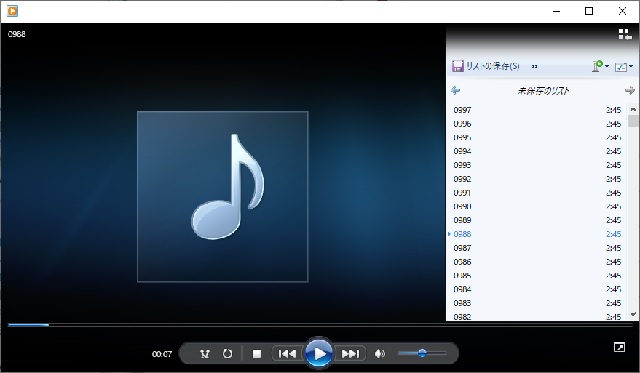Click the 00:07 elapsed time display
This screenshot has height=373, width=640.
[162, 354]
